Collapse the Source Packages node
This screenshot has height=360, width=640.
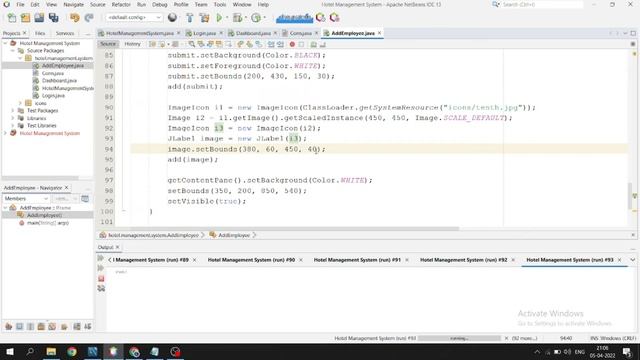[13, 51]
